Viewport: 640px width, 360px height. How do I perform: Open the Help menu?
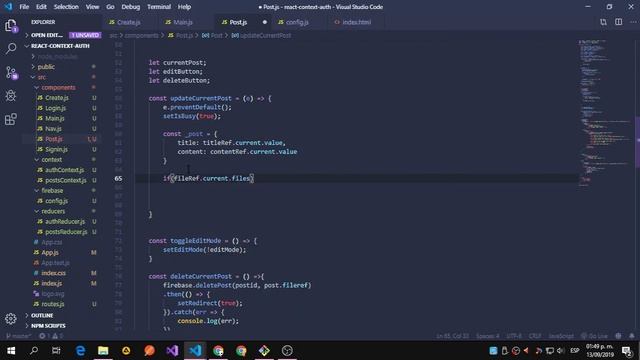click(184, 7)
